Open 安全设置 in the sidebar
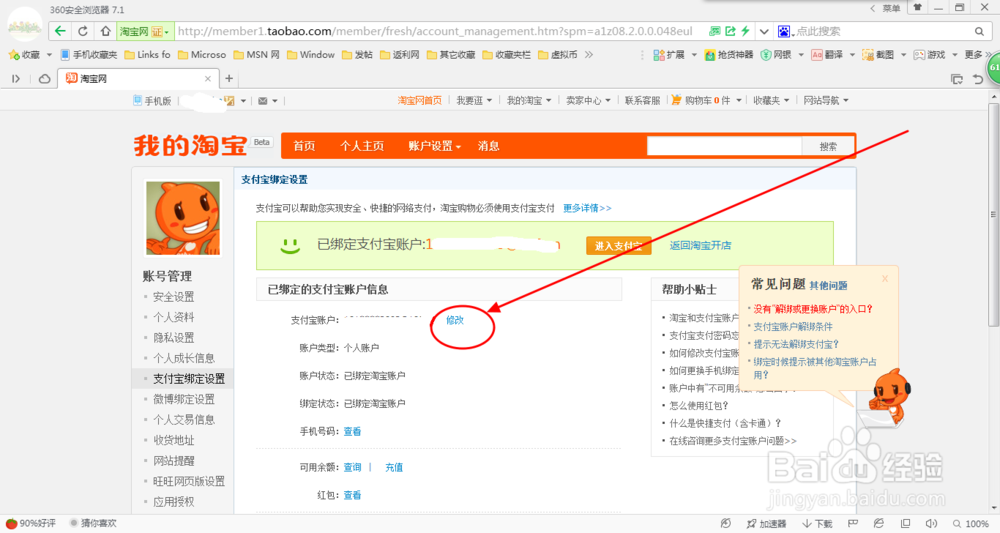 pos(173,296)
